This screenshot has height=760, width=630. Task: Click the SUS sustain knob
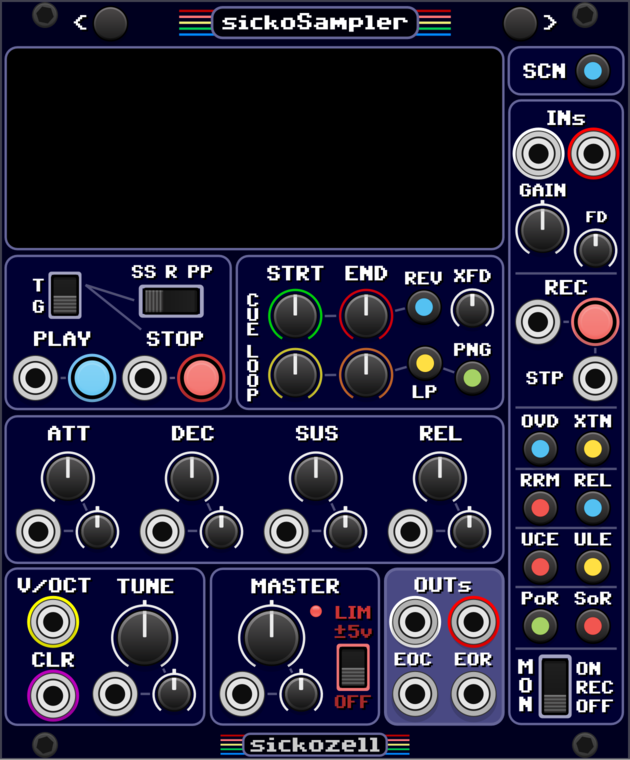pyautogui.click(x=316, y=478)
